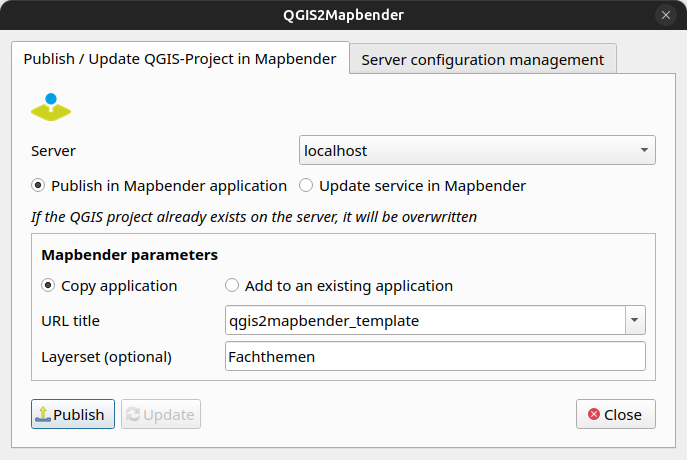Open the Server dropdown showing localhost
Screen dimensions: 687x460
pyautogui.click(x=477, y=150)
